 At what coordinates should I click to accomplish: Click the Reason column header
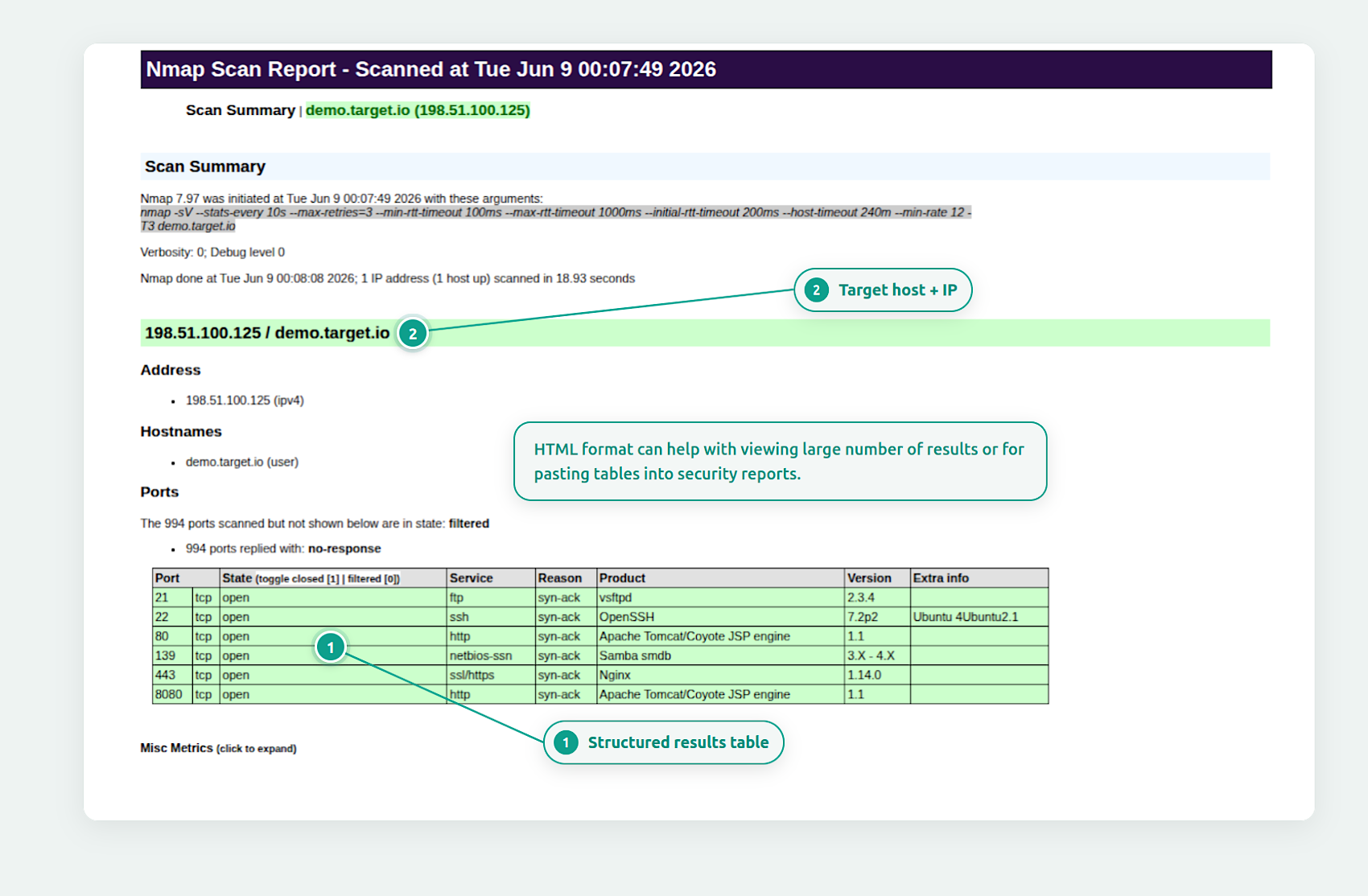pos(566,578)
